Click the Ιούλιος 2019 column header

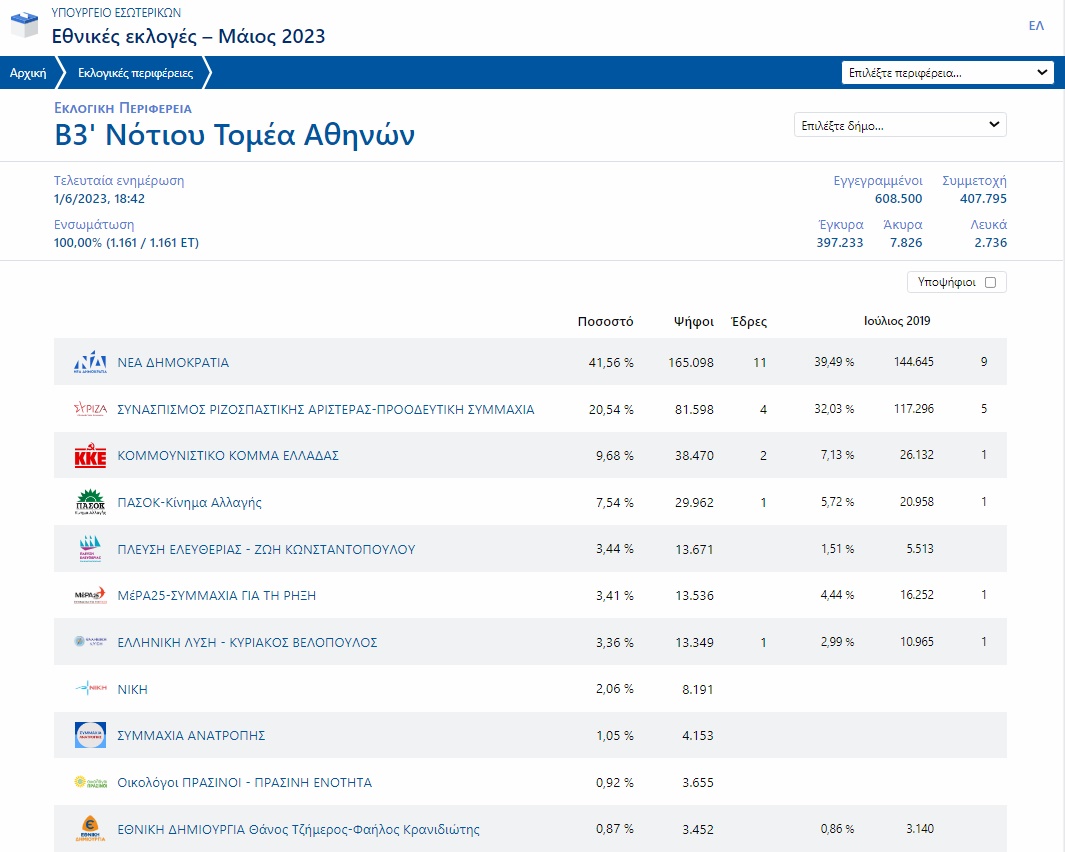coord(897,321)
